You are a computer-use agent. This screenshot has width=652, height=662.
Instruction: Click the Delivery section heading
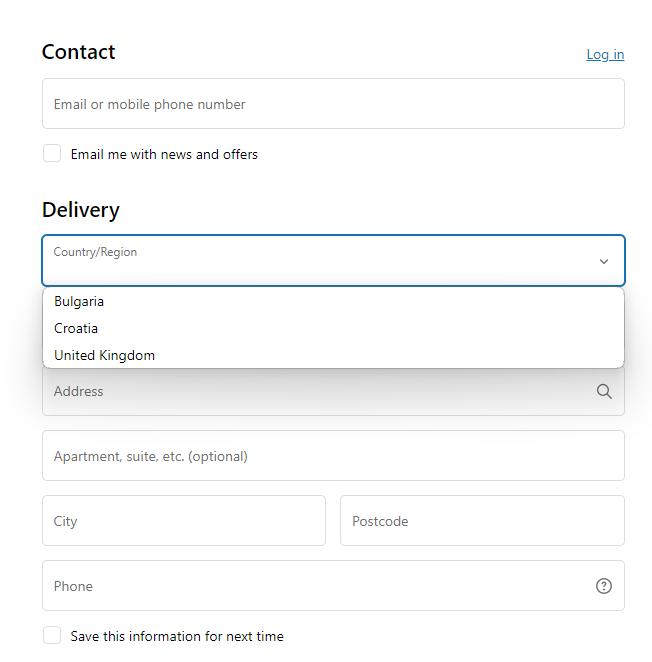click(81, 210)
